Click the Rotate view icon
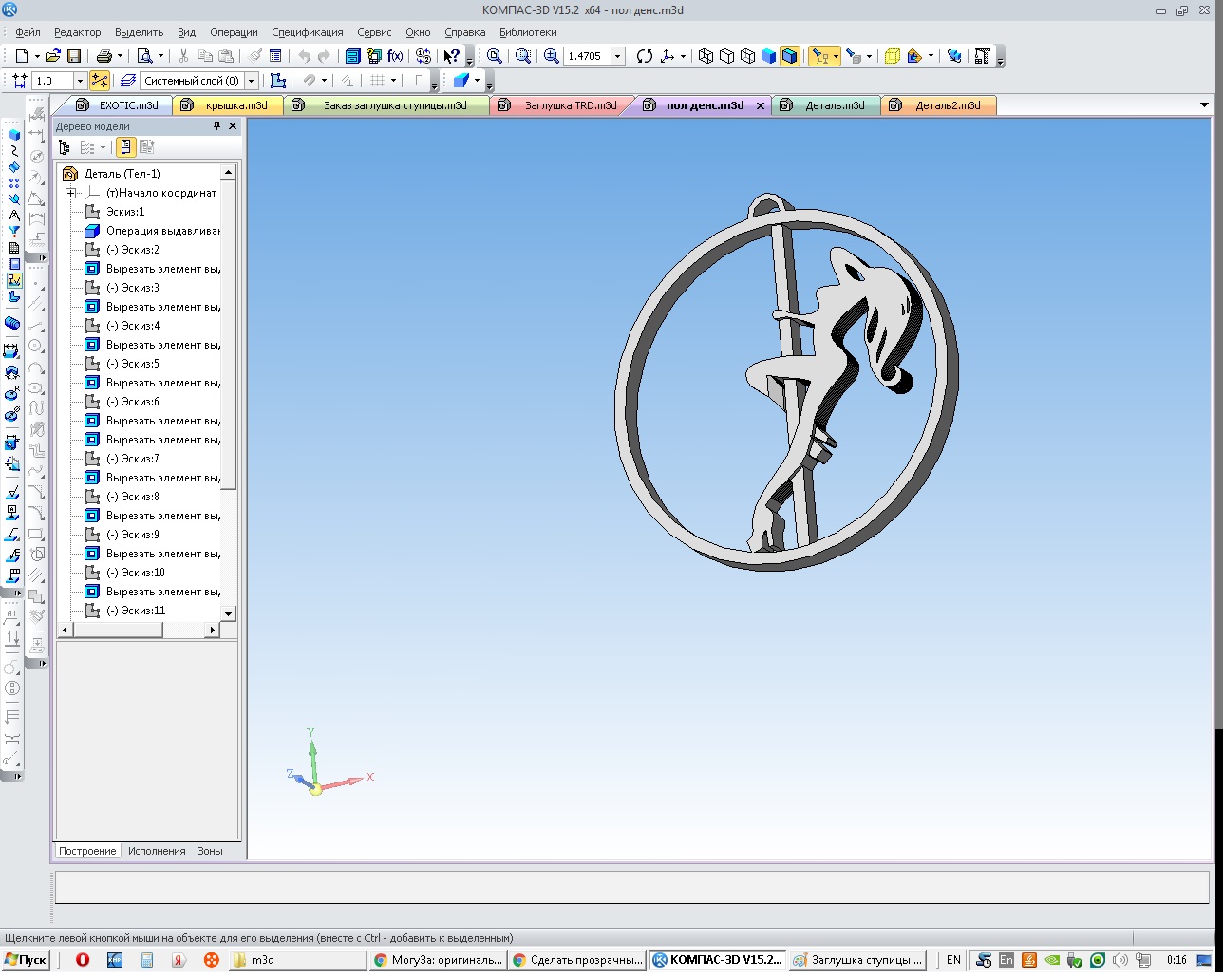The width and height of the screenshot is (1223, 980). tap(645, 56)
